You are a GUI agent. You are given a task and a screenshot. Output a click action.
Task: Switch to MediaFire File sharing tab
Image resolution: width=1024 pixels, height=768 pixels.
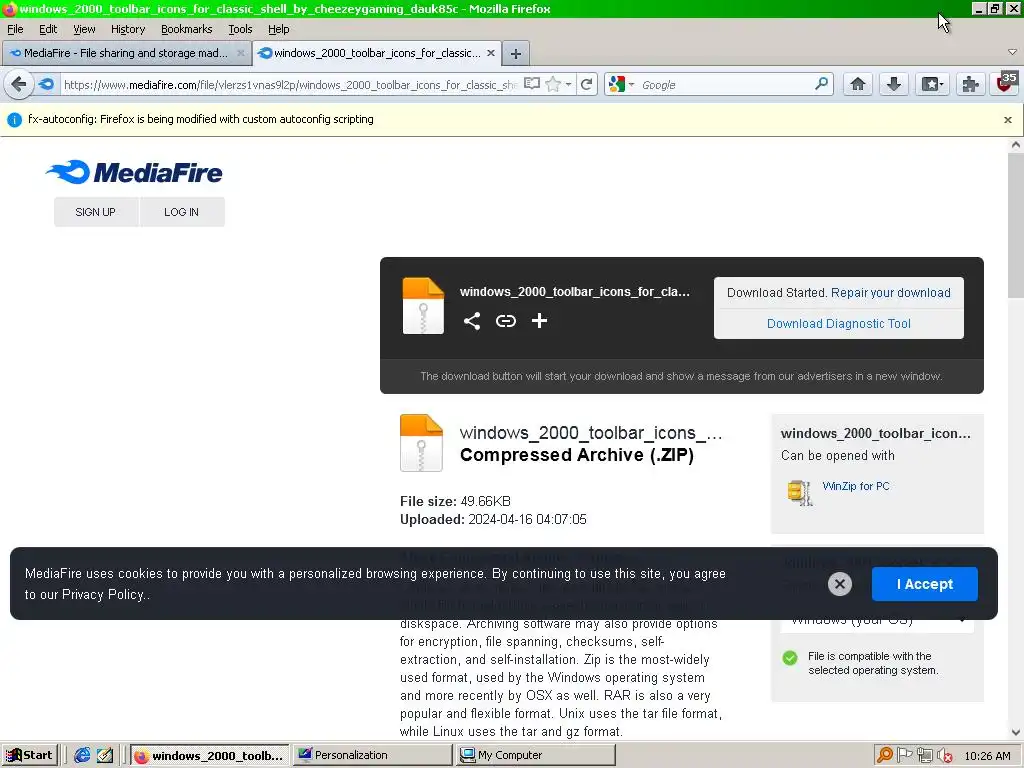(126, 53)
